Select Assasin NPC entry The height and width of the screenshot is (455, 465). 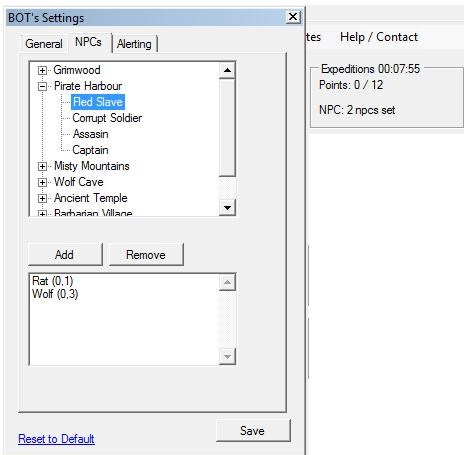(90, 134)
